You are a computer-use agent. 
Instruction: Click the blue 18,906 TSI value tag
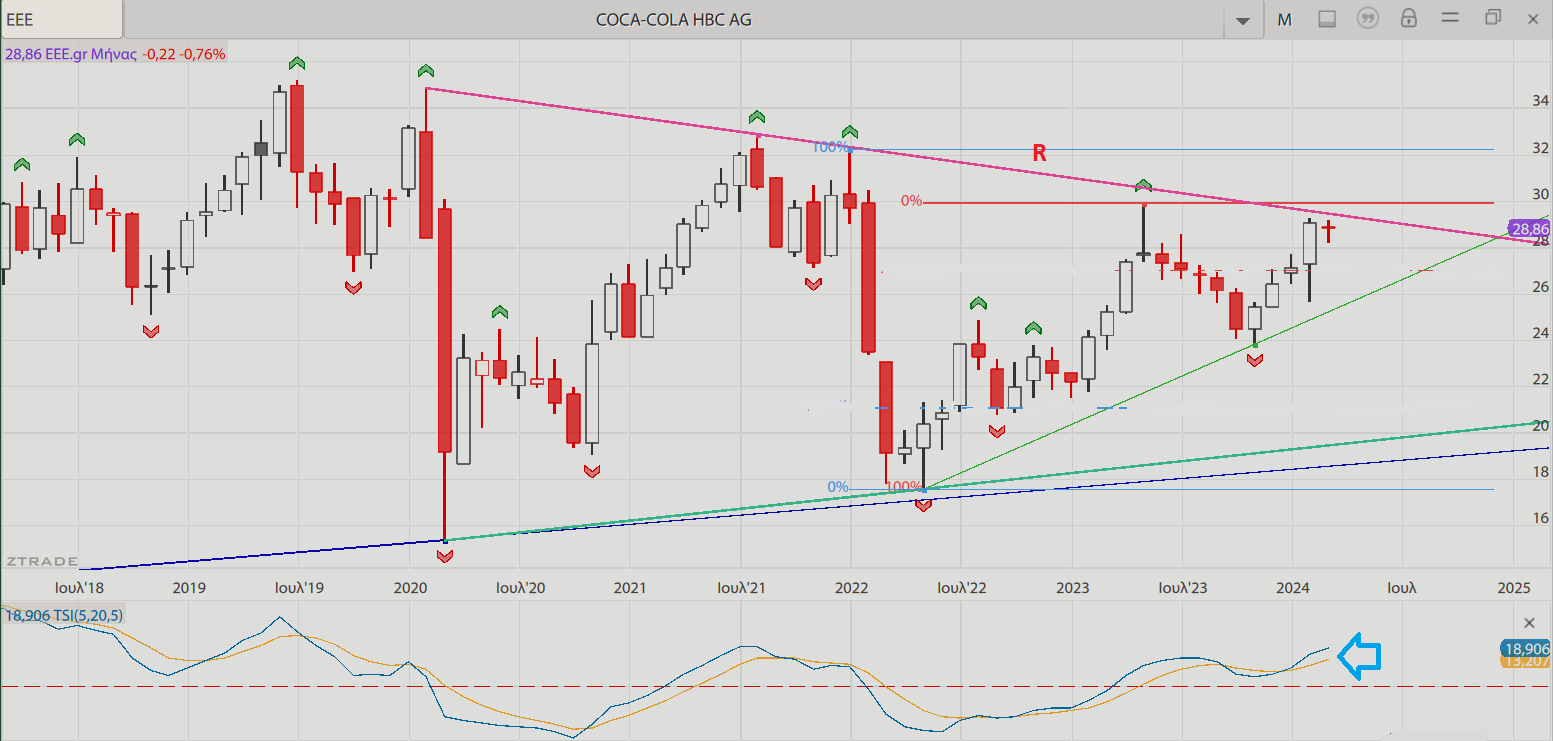coord(1526,648)
